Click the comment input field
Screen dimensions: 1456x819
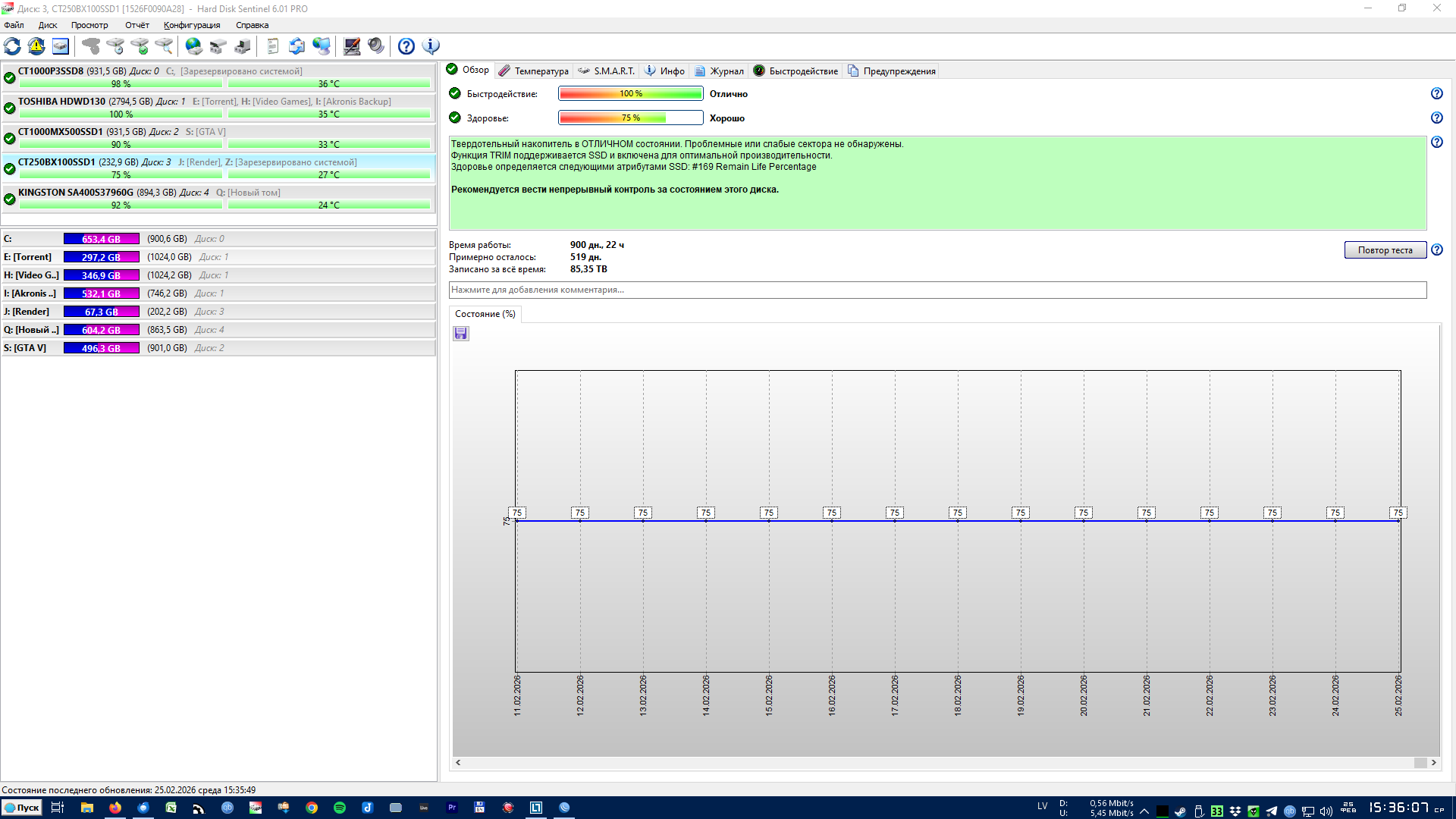click(x=937, y=290)
